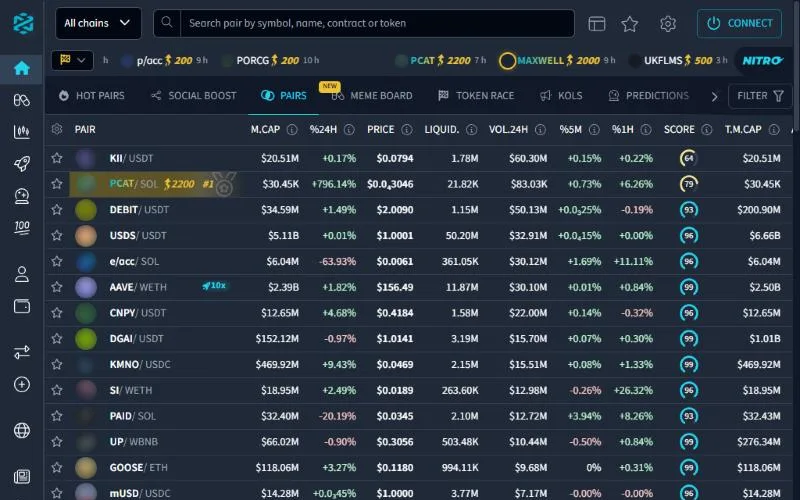Open the Home icon in sidebar
Screen dimensions: 800x500
pos(21,68)
